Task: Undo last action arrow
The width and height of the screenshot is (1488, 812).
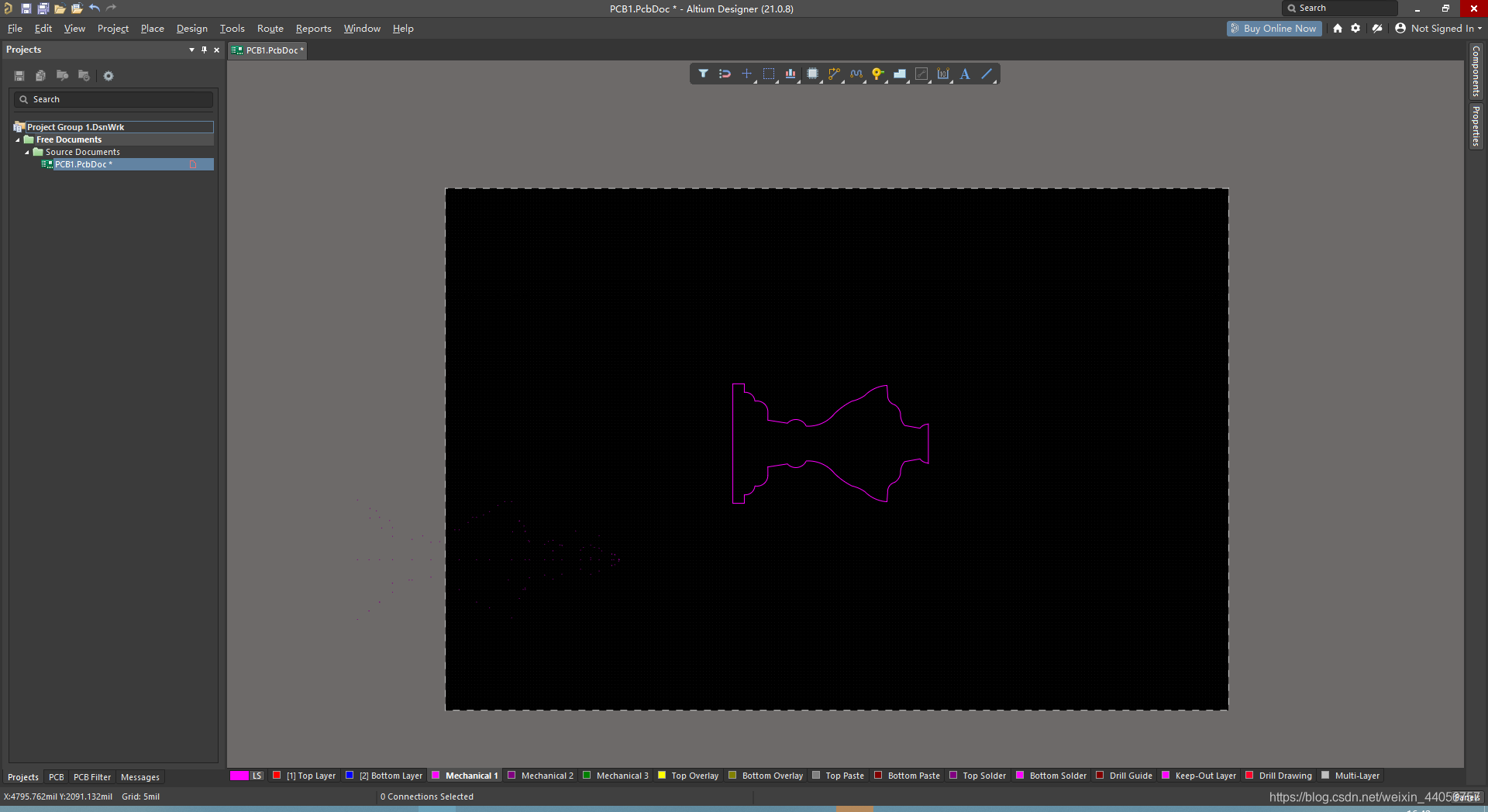Action: pos(94,9)
